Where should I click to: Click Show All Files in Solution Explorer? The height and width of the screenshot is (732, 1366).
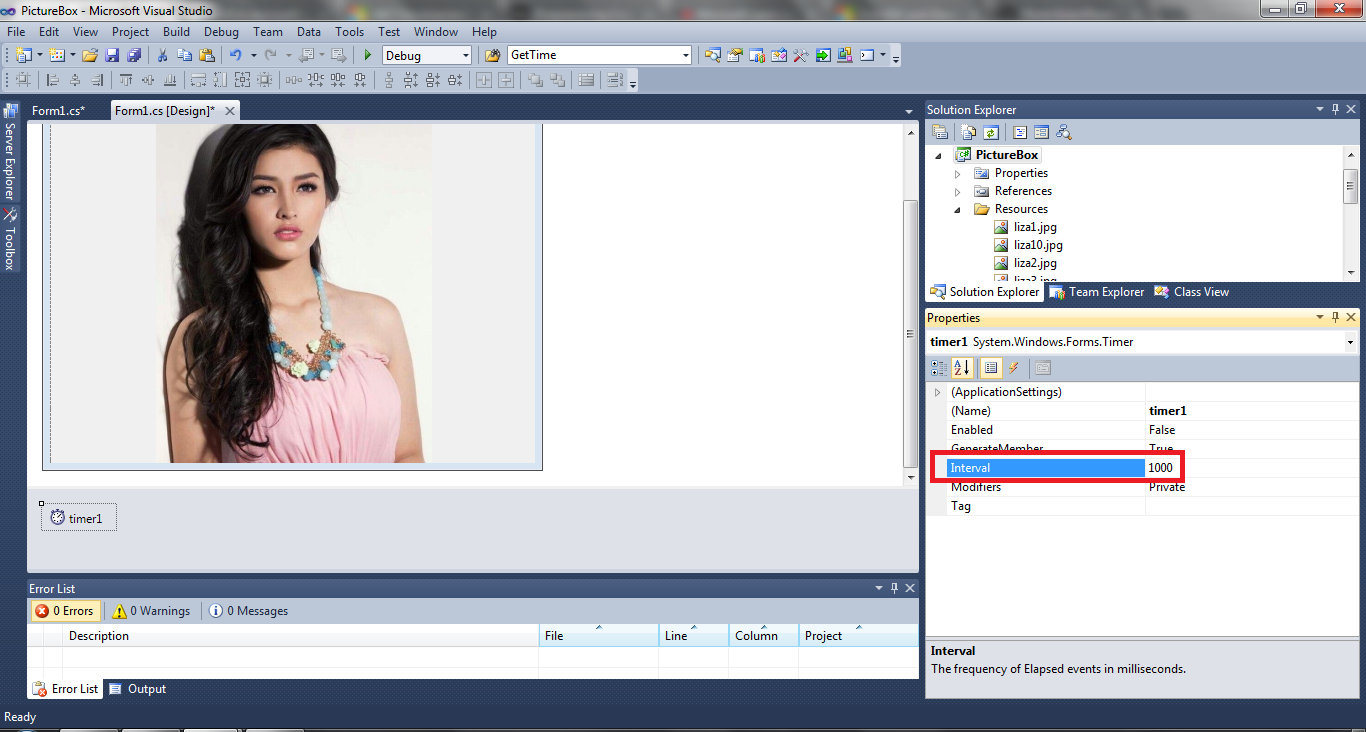pyautogui.click(x=966, y=131)
